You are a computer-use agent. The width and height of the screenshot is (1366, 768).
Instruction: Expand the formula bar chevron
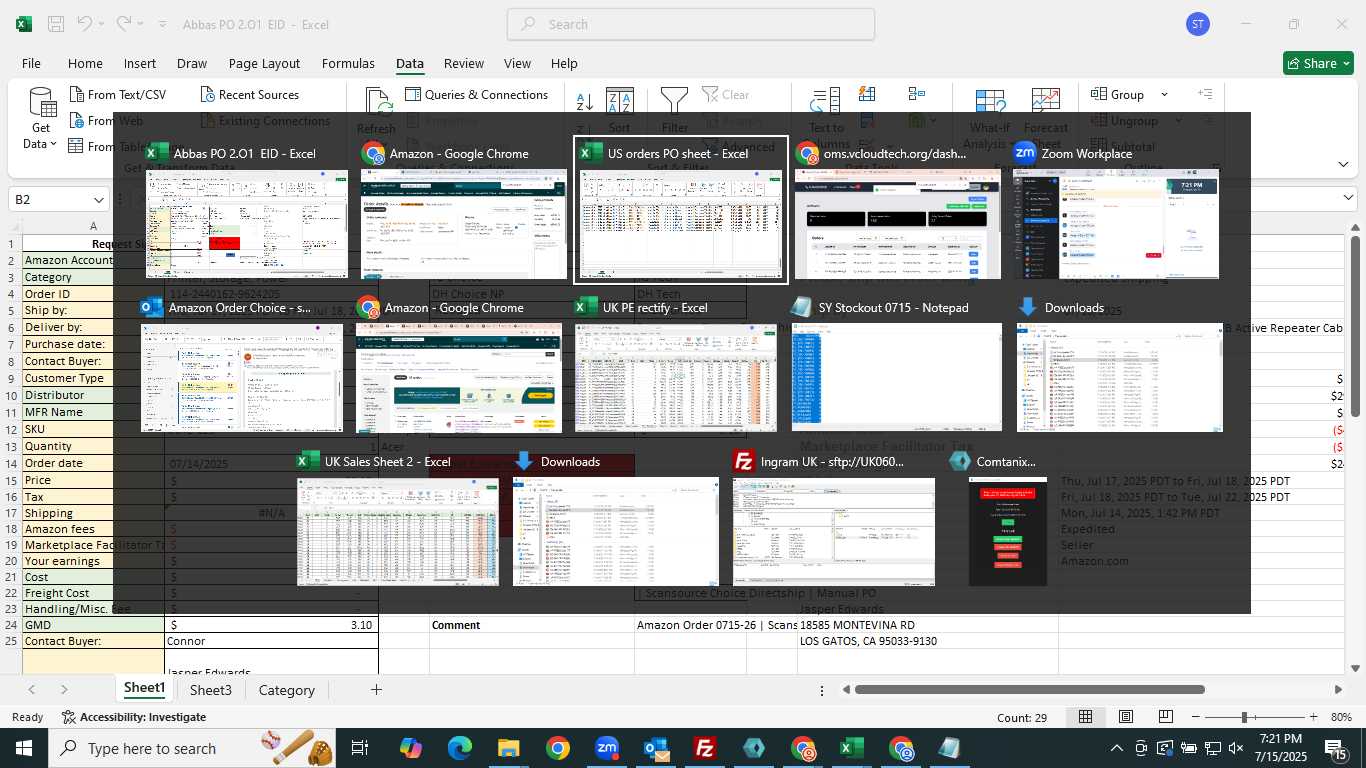(x=1348, y=198)
